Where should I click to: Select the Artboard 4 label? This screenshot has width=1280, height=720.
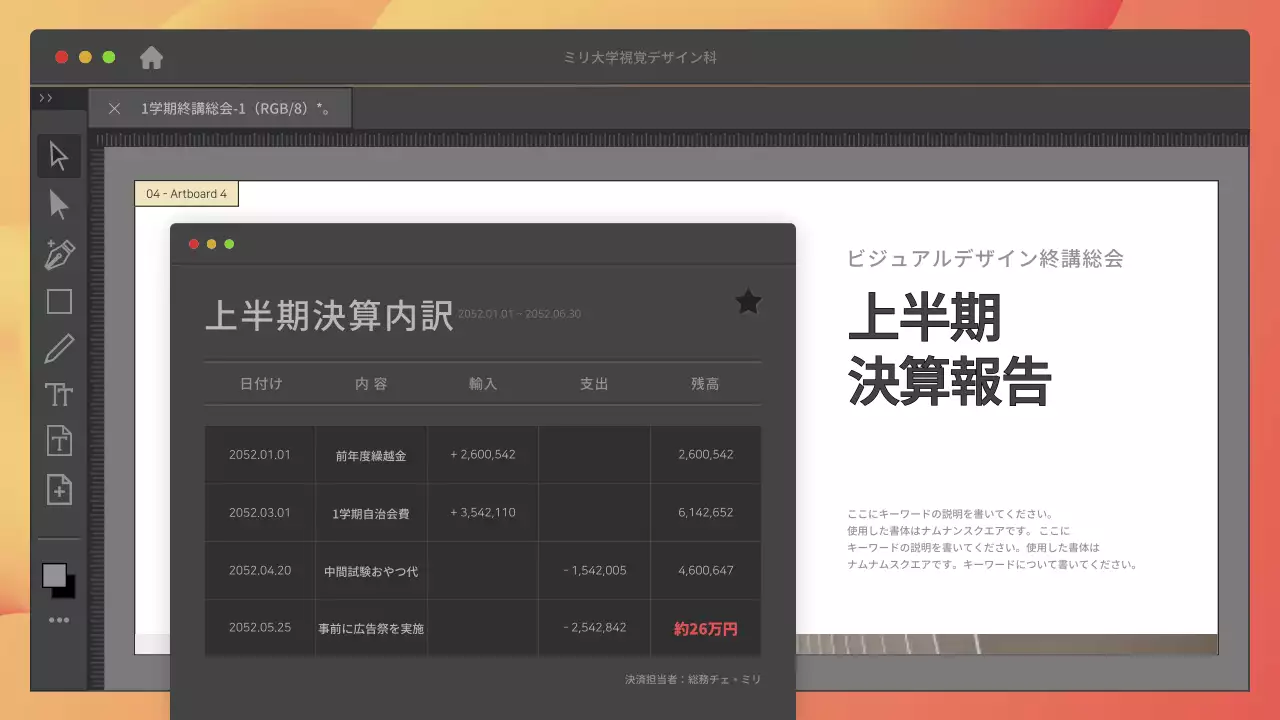pyautogui.click(x=186, y=193)
